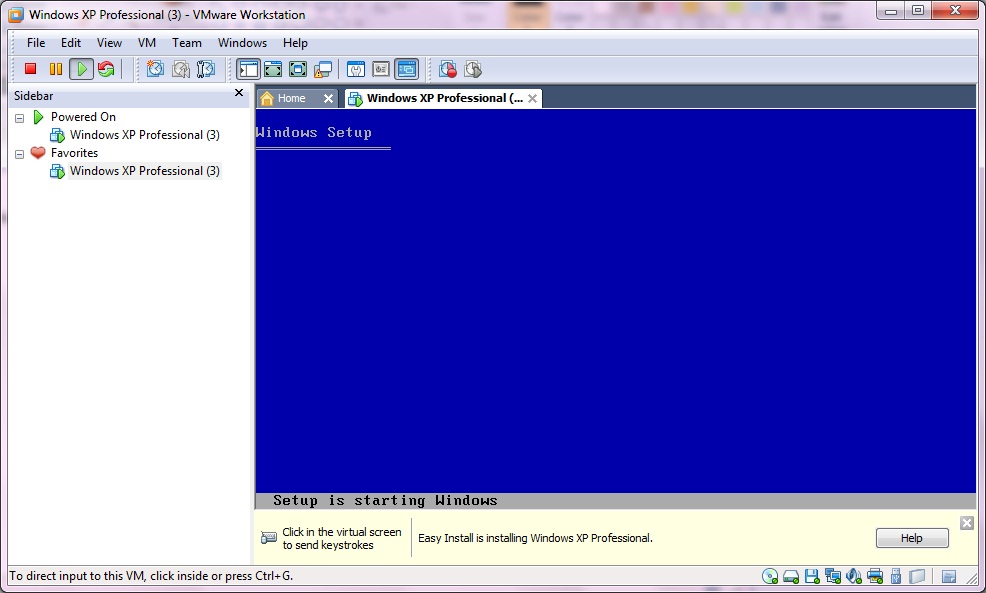This screenshot has width=986, height=593.
Task: Open the File menu
Action: click(x=36, y=43)
